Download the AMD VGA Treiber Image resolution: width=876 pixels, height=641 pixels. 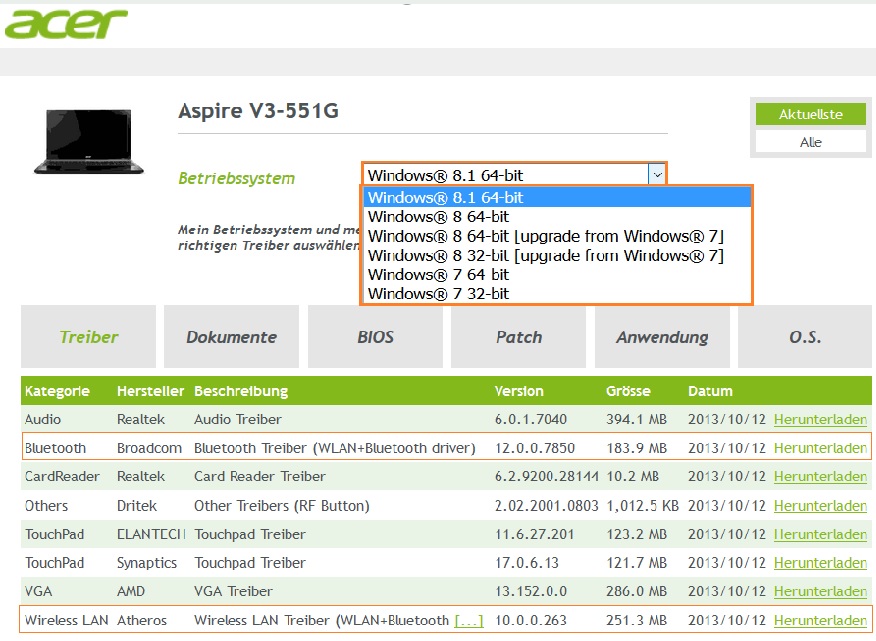[820, 591]
